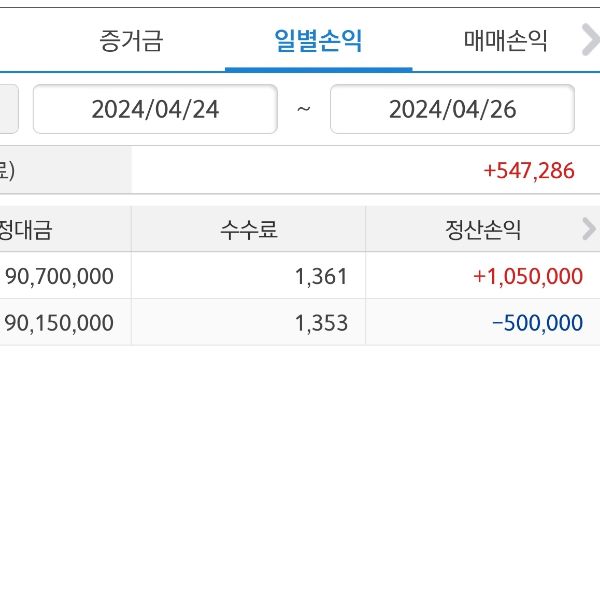Sort by the 정산손익 column header
Screen dimensions: 600x600
click(x=483, y=230)
